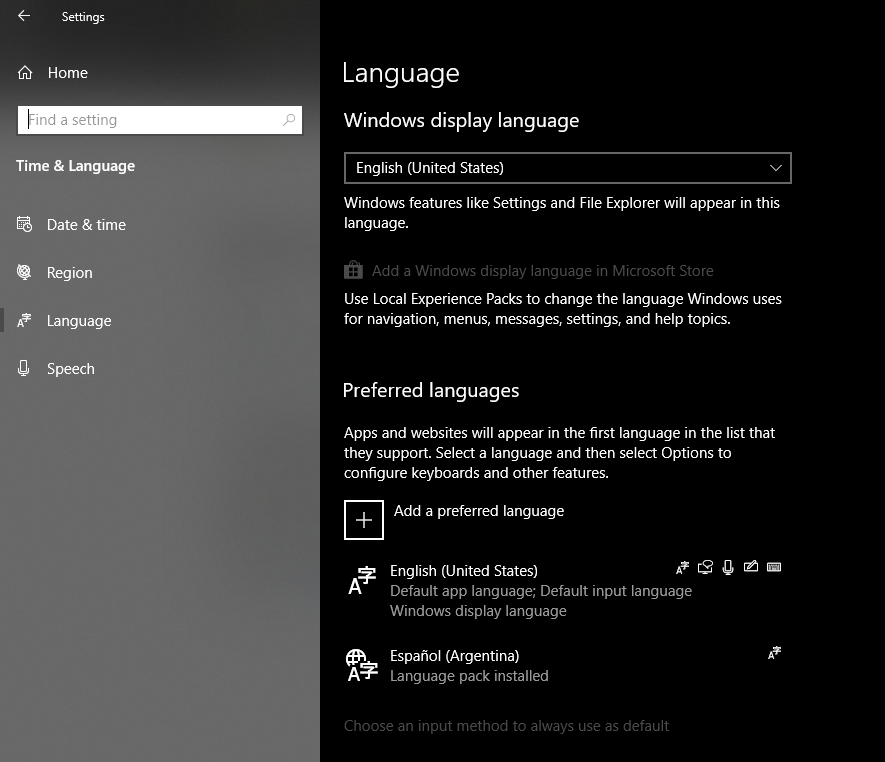Click English keyboard feature icon
The height and width of the screenshot is (762, 885).
click(774, 567)
